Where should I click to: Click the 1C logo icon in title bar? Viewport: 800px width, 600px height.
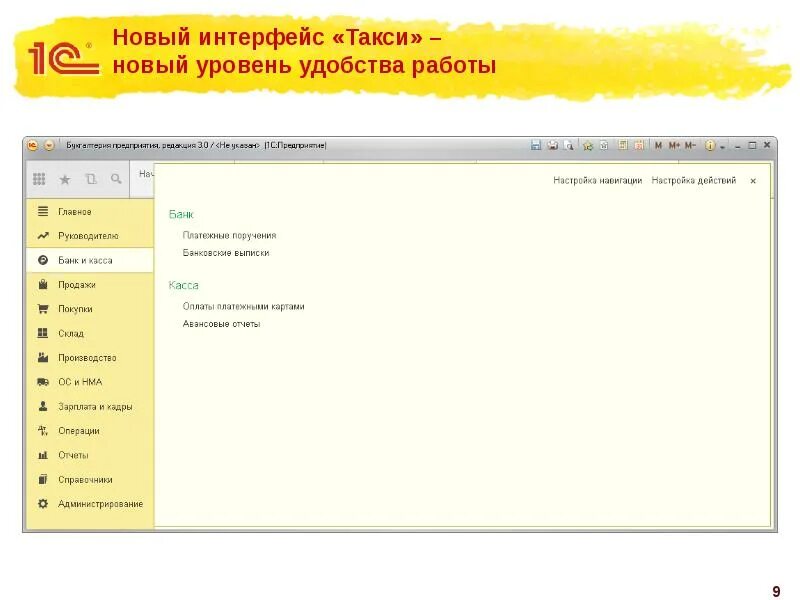[33, 145]
